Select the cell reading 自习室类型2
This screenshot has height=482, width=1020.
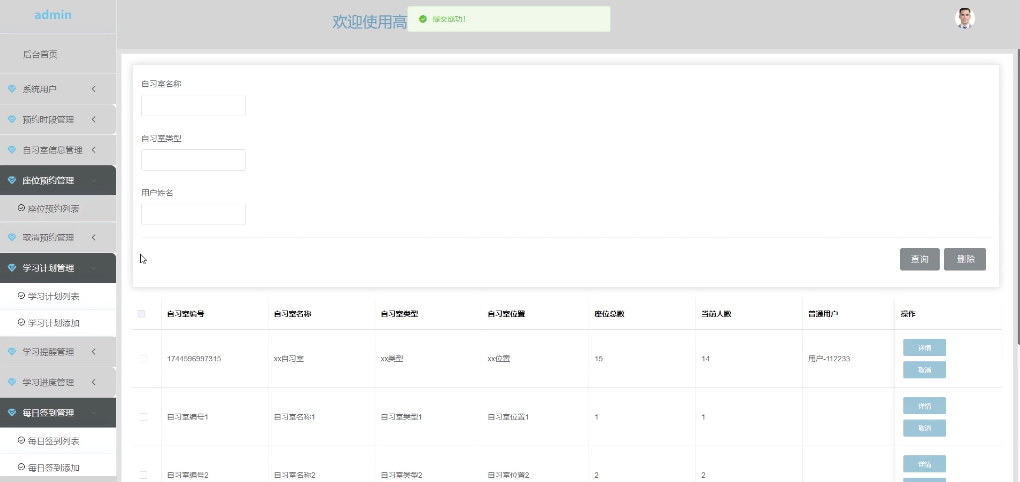point(401,475)
